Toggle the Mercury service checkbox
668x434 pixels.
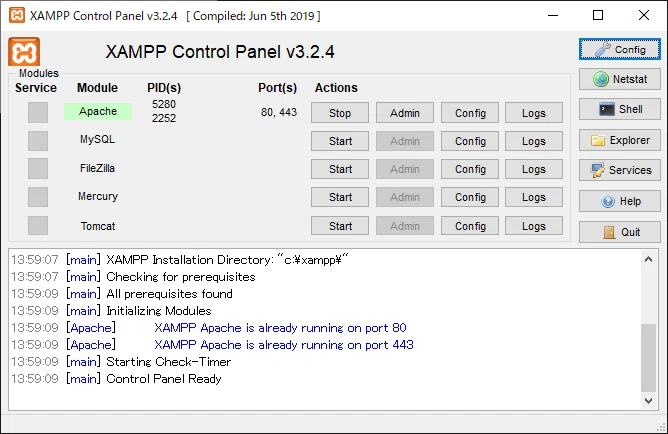pyautogui.click(x=38, y=197)
